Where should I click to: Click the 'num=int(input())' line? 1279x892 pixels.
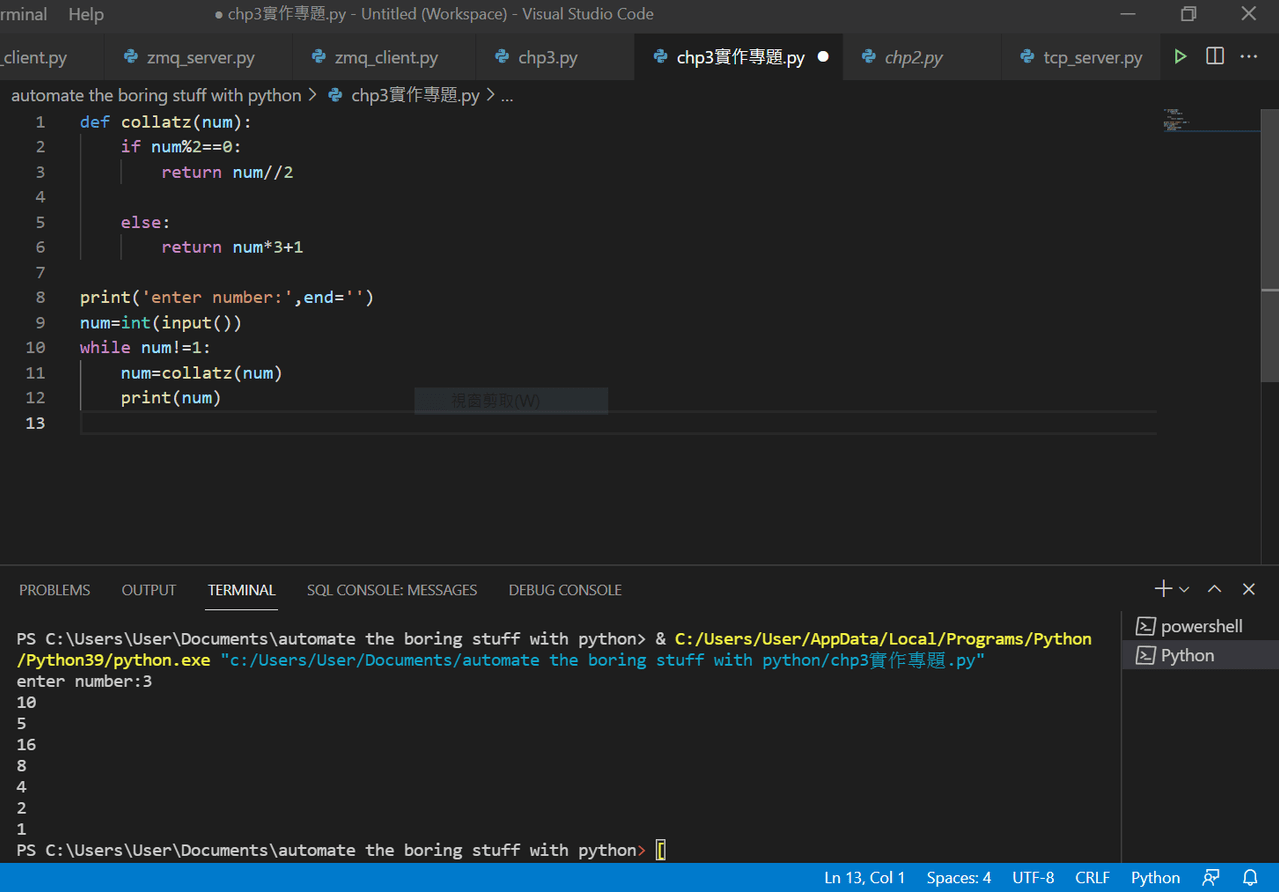(161, 323)
